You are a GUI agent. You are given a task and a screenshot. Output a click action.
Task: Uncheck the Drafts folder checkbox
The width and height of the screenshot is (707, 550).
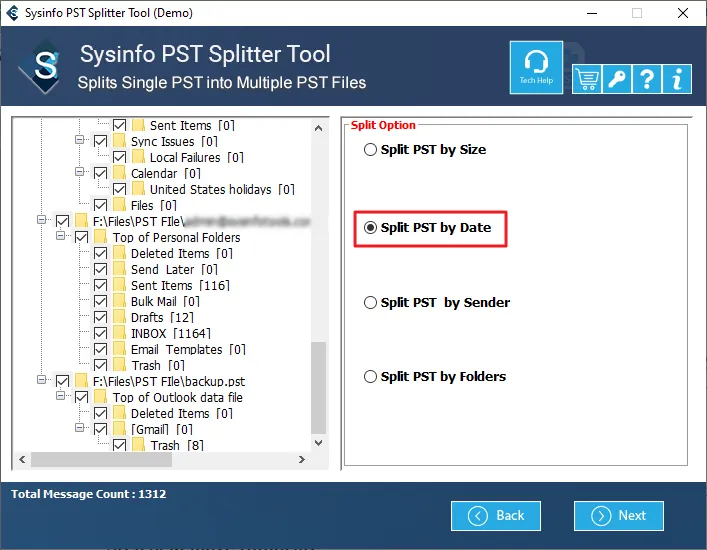click(x=100, y=317)
